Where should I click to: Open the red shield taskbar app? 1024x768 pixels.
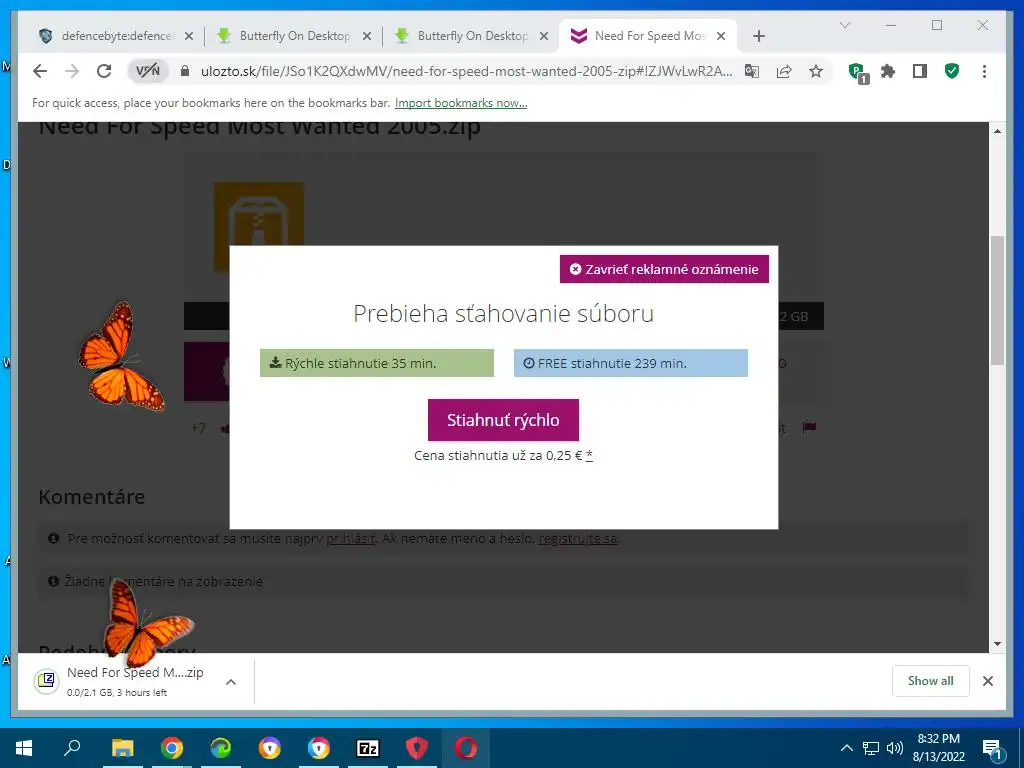click(417, 748)
